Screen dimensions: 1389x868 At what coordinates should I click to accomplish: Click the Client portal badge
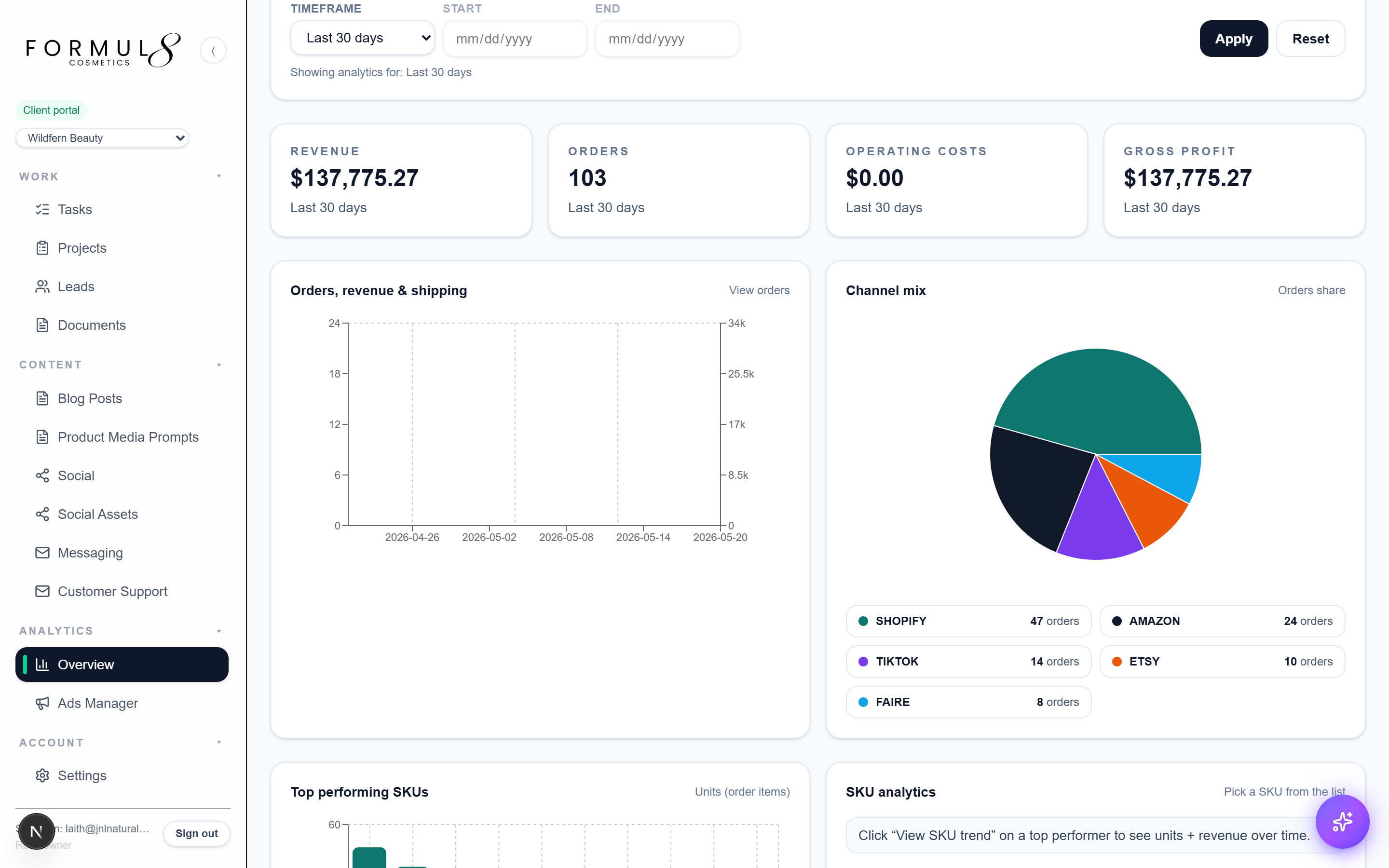pyautogui.click(x=51, y=109)
